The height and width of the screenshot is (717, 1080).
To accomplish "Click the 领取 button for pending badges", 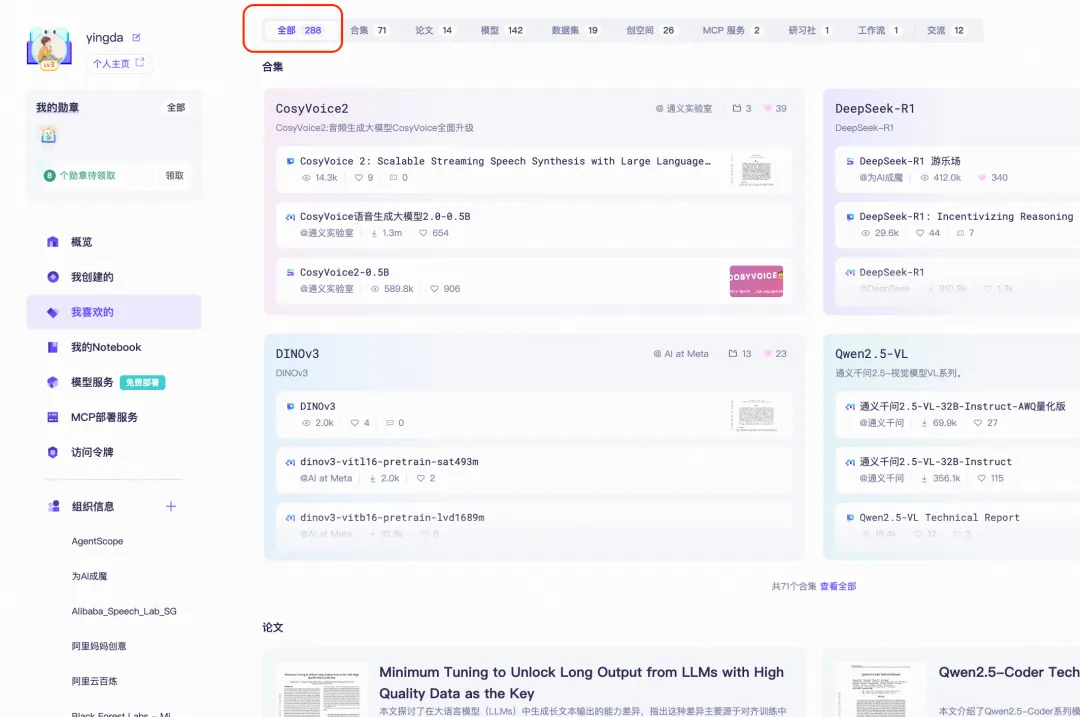I will pos(175,176).
